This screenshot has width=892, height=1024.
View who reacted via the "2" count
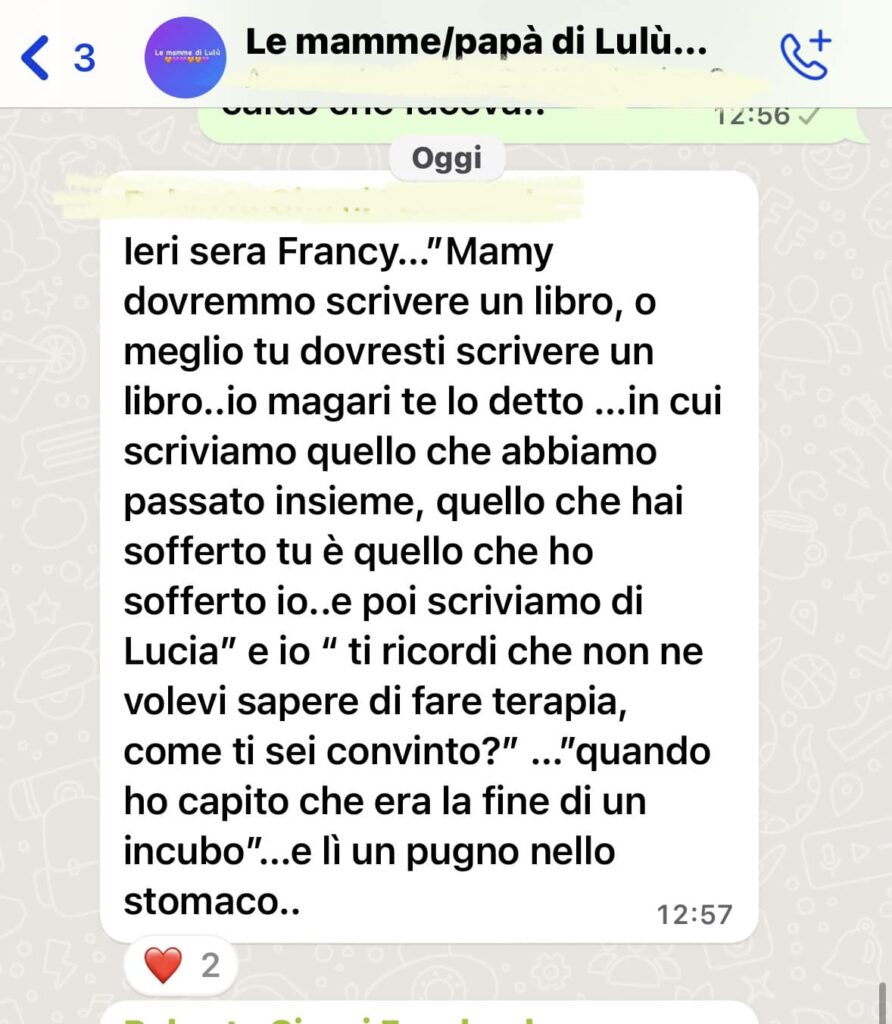coord(210,965)
